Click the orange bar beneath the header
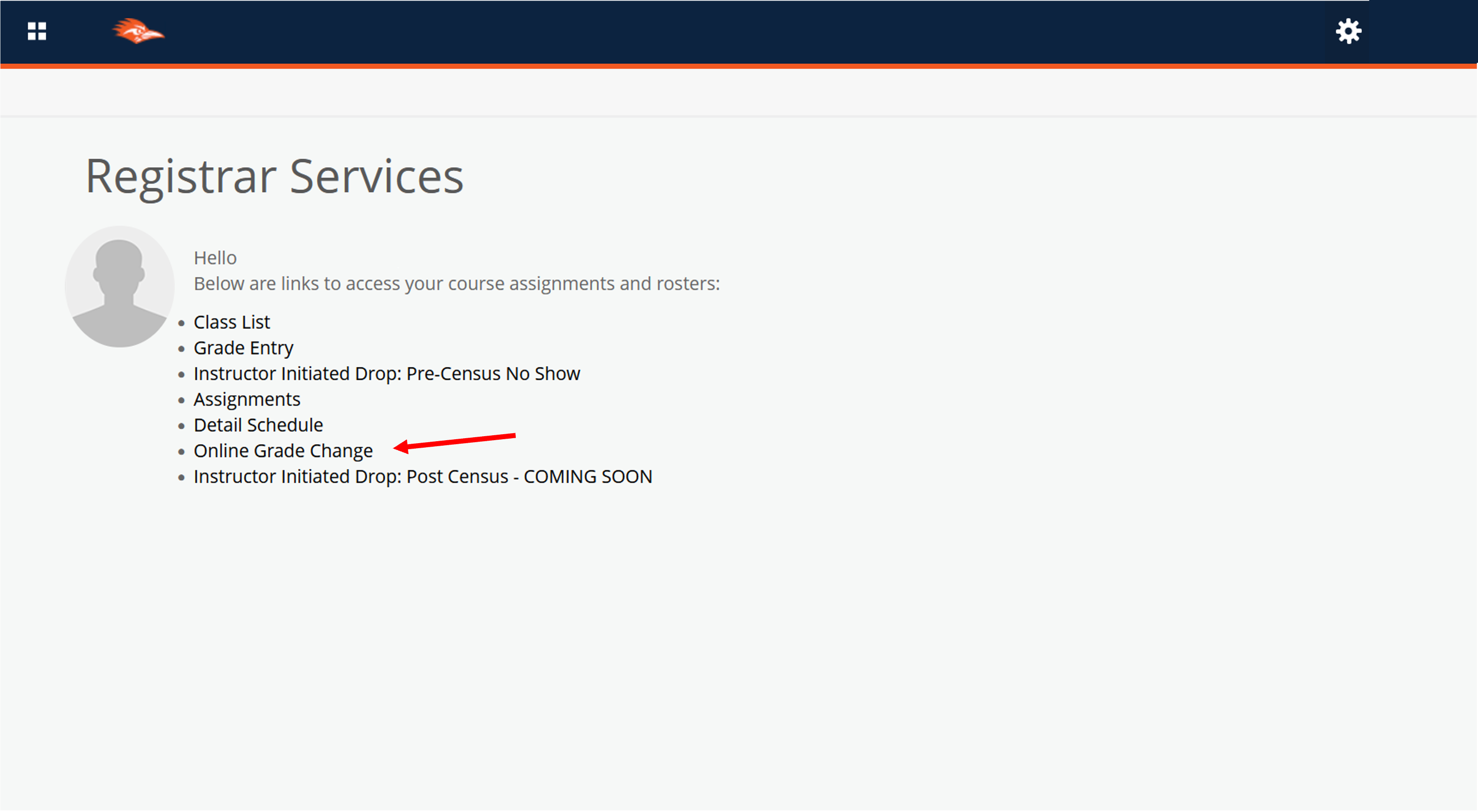 [x=739, y=66]
